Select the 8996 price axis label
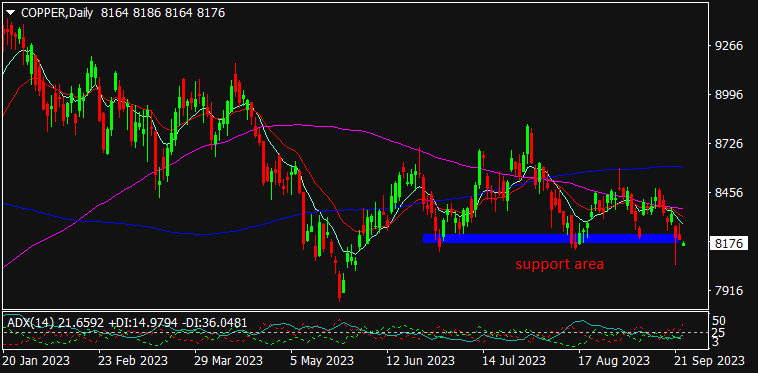This screenshot has height=373, width=758. [x=728, y=95]
